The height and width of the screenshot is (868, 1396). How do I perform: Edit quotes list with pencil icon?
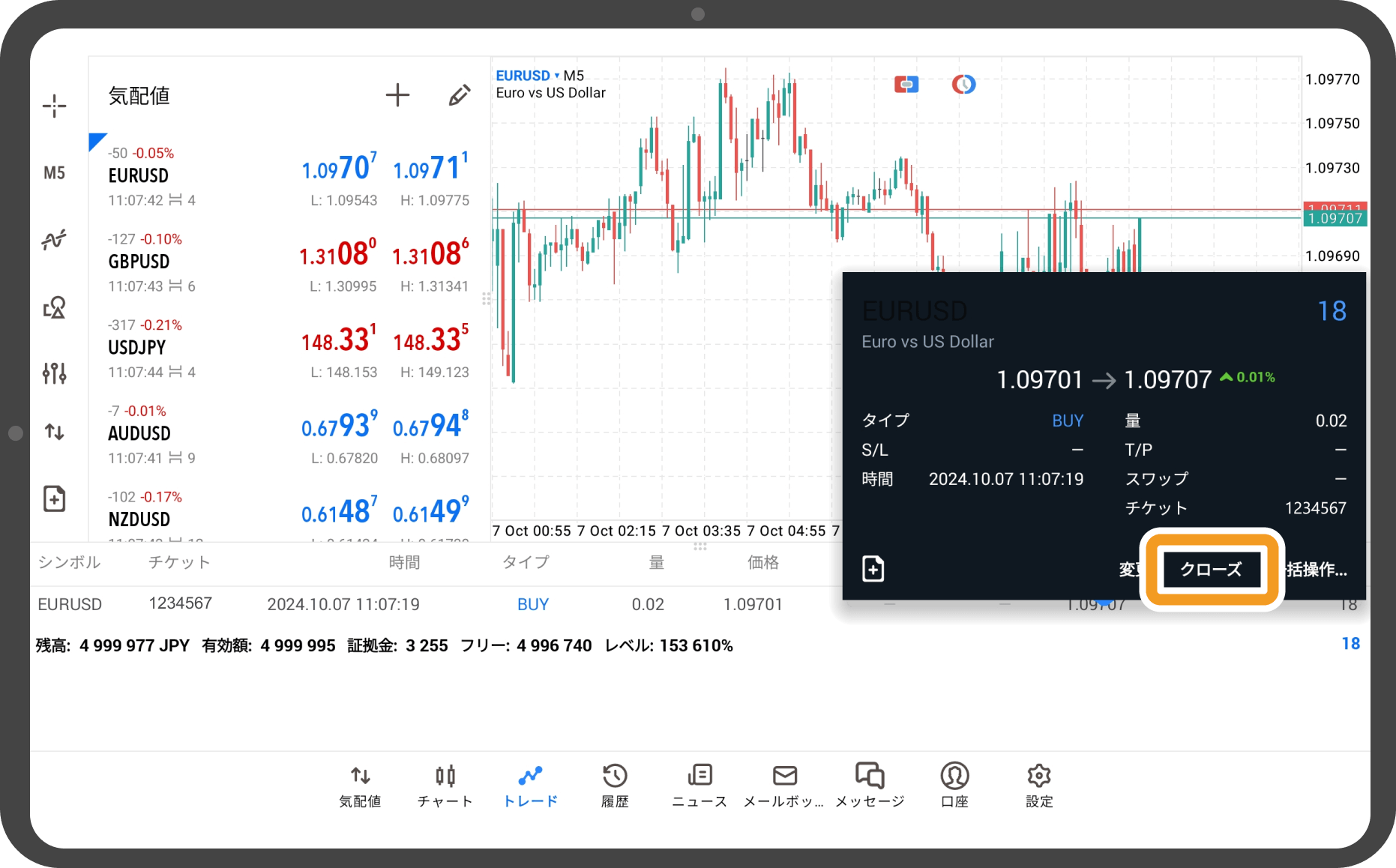click(x=459, y=95)
